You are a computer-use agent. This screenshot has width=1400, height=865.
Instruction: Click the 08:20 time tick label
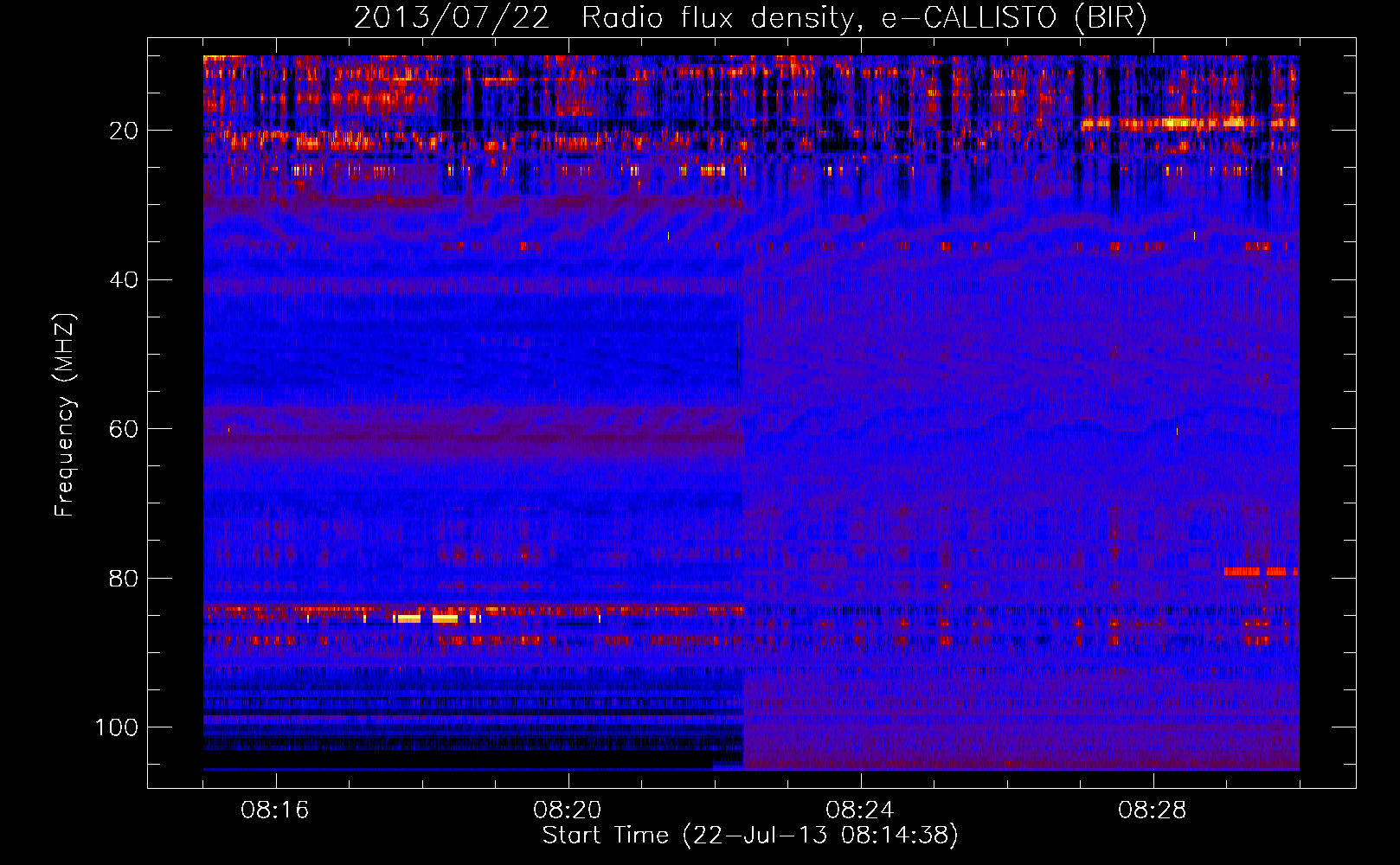pos(568,811)
